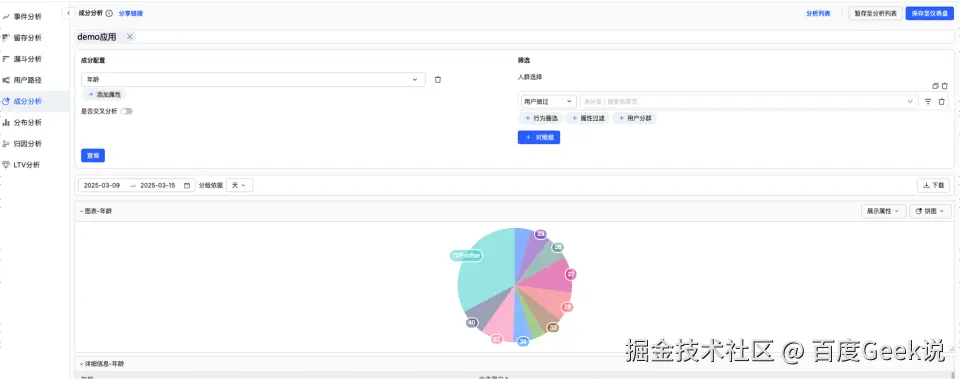Click the blue 查询 button

point(93,156)
